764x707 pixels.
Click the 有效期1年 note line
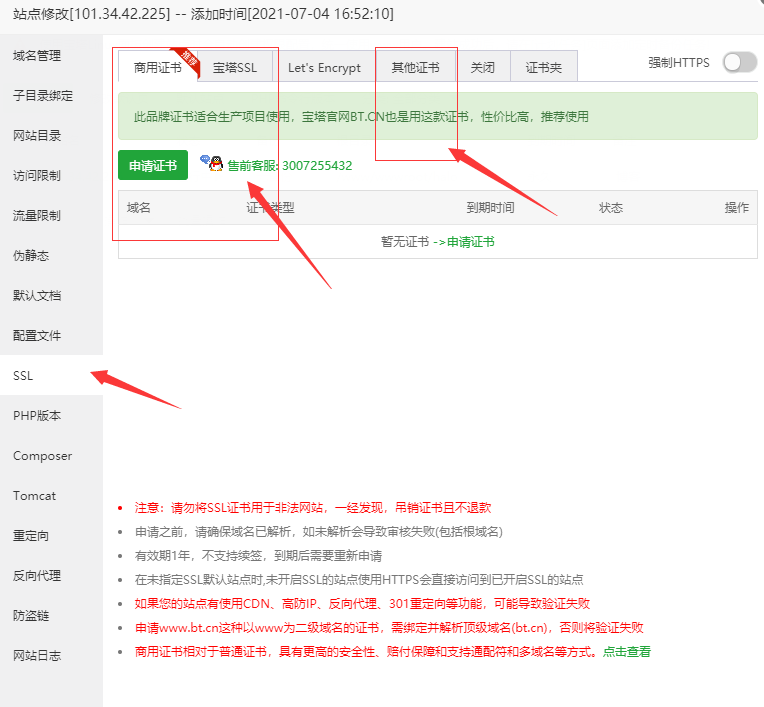click(x=258, y=555)
